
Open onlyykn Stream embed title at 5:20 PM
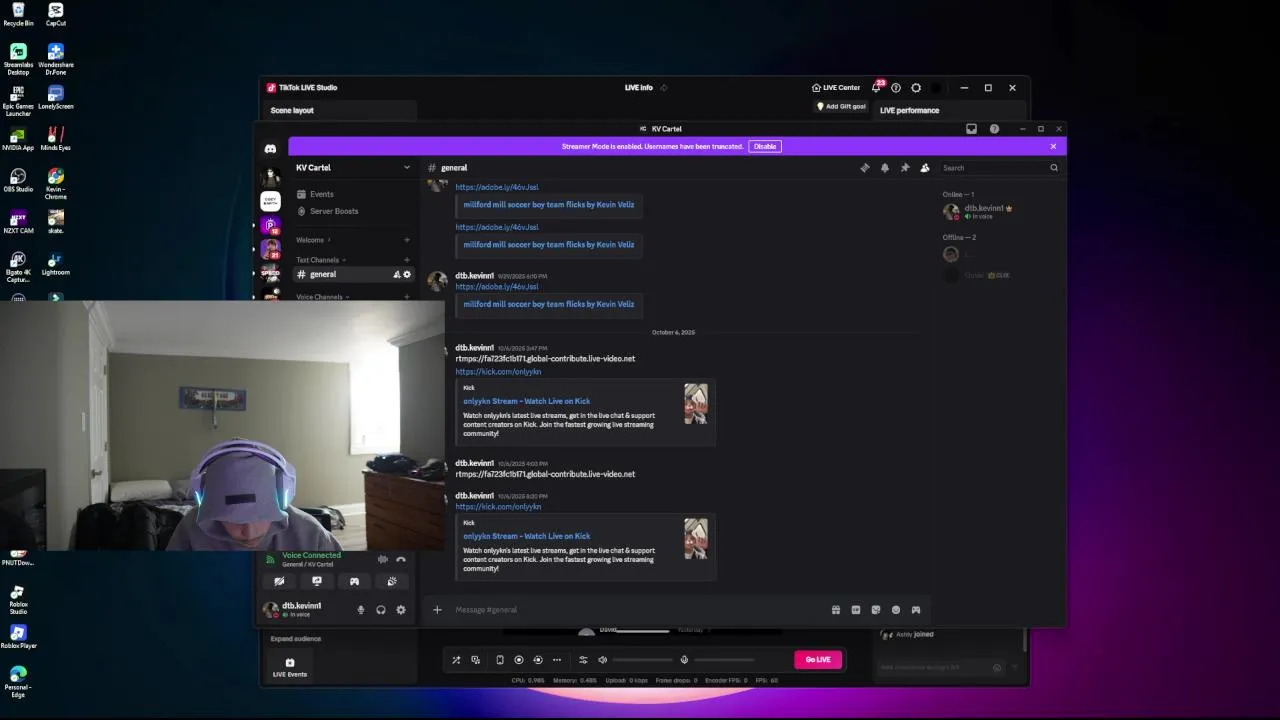pos(526,536)
